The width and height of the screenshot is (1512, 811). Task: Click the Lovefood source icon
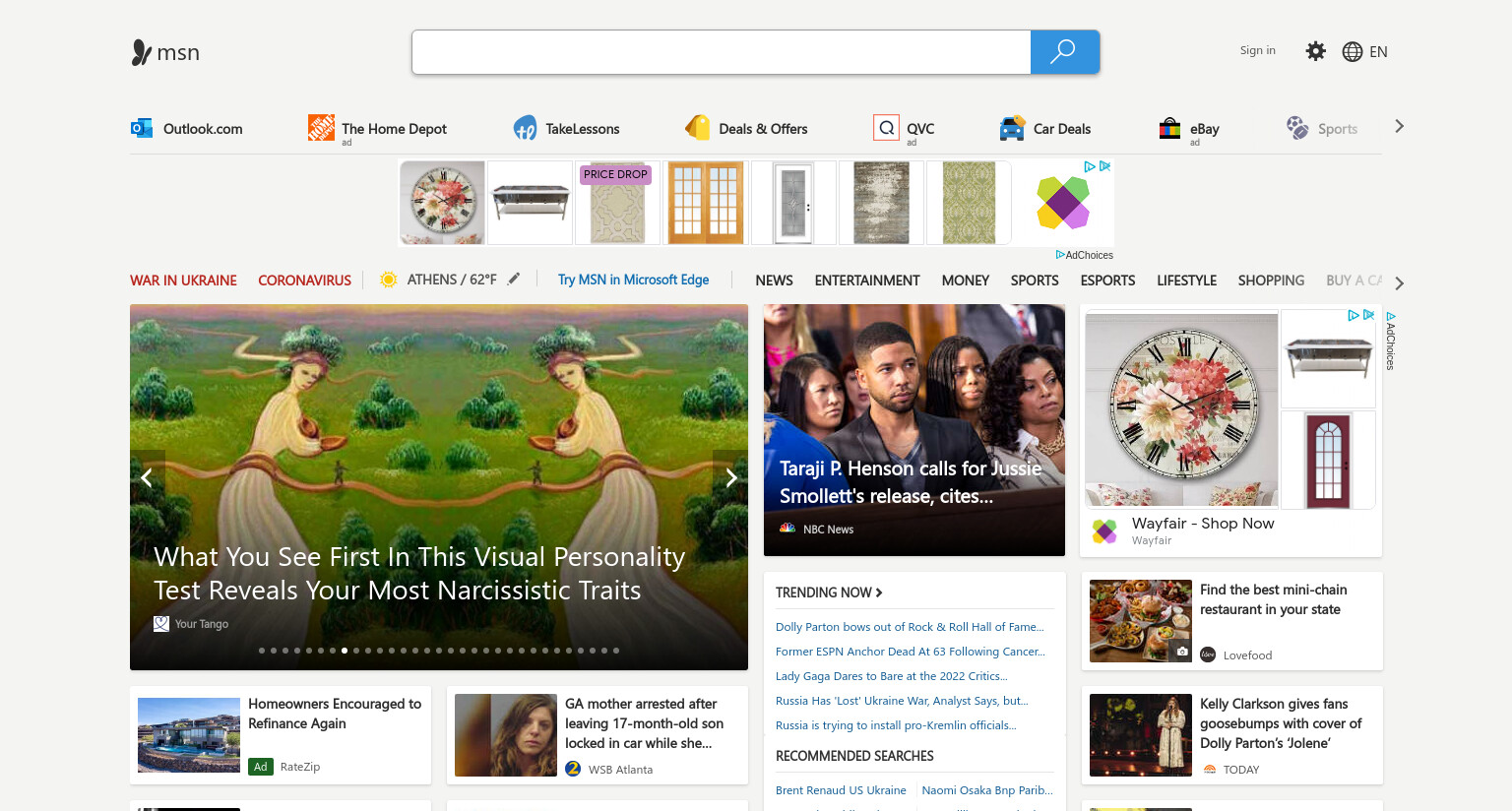pyautogui.click(x=1208, y=655)
